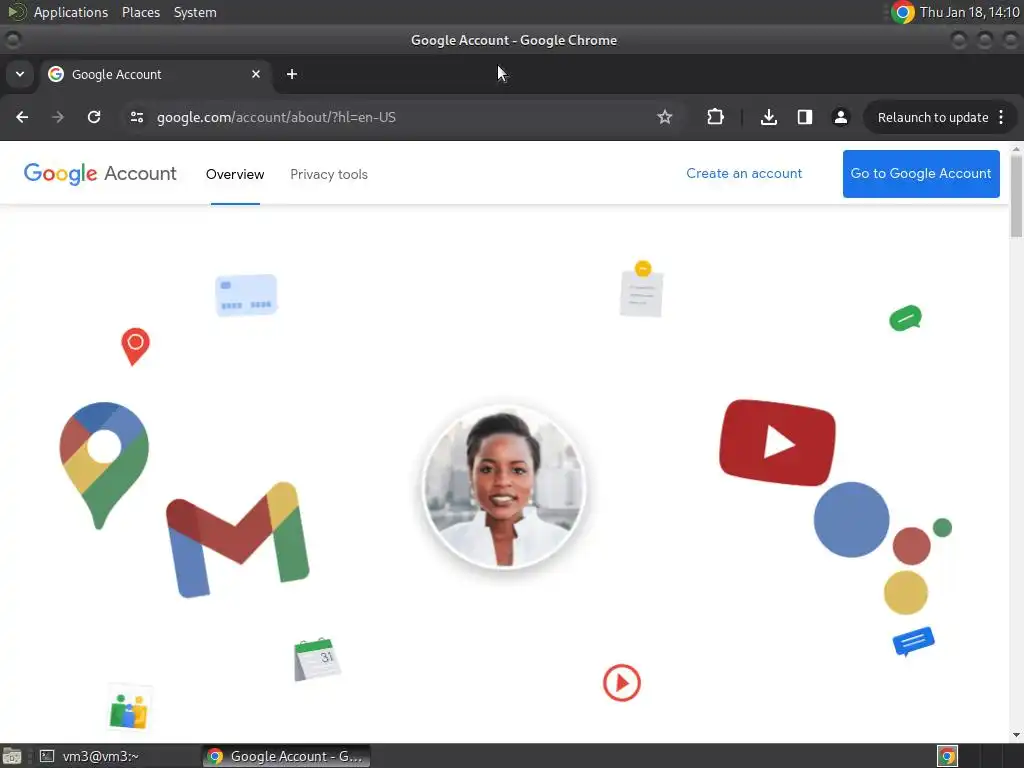Click the YouTube play logo illustration
The image size is (1024, 768).
[777, 443]
